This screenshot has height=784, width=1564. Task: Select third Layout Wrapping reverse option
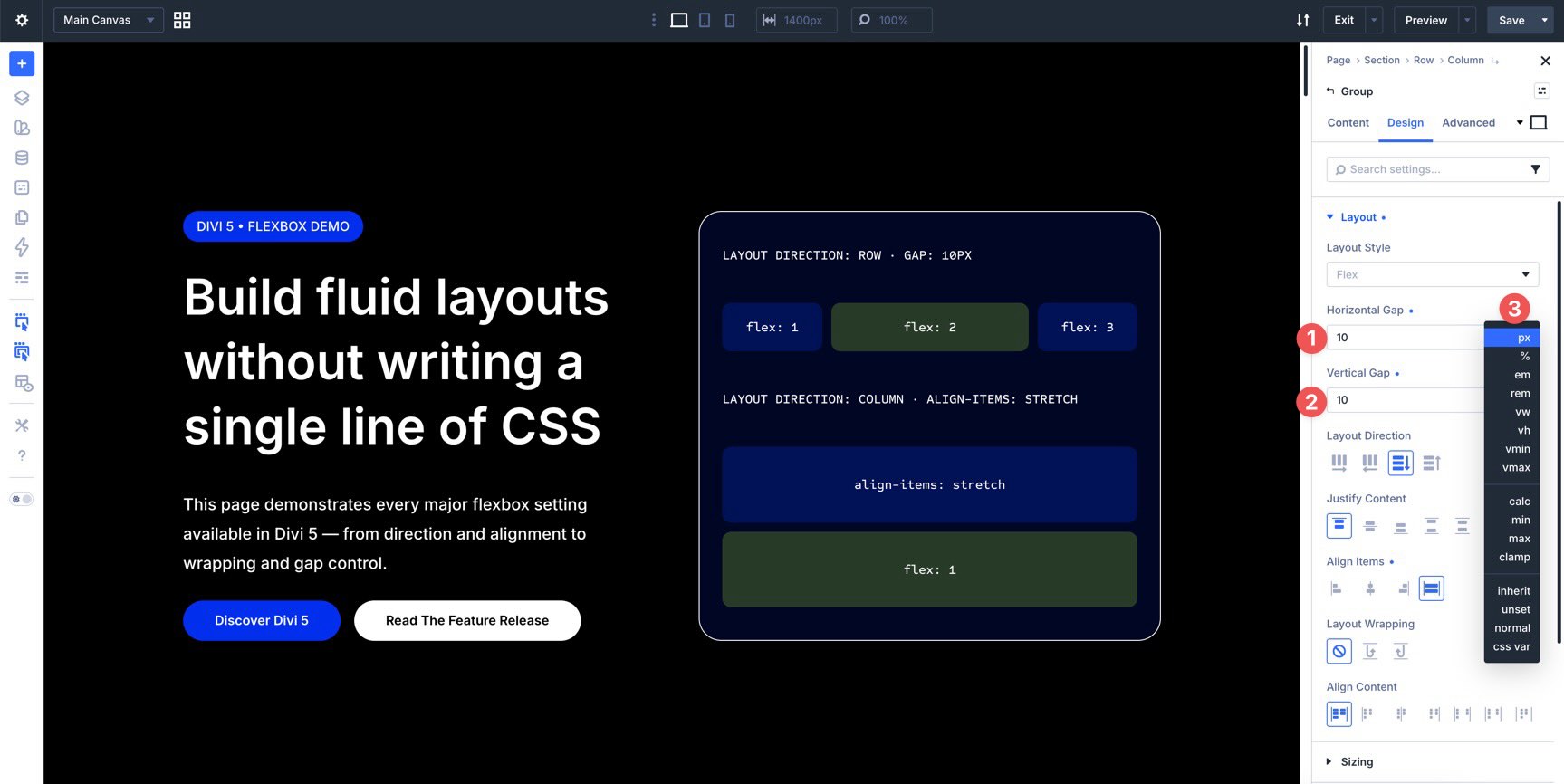(1401, 651)
